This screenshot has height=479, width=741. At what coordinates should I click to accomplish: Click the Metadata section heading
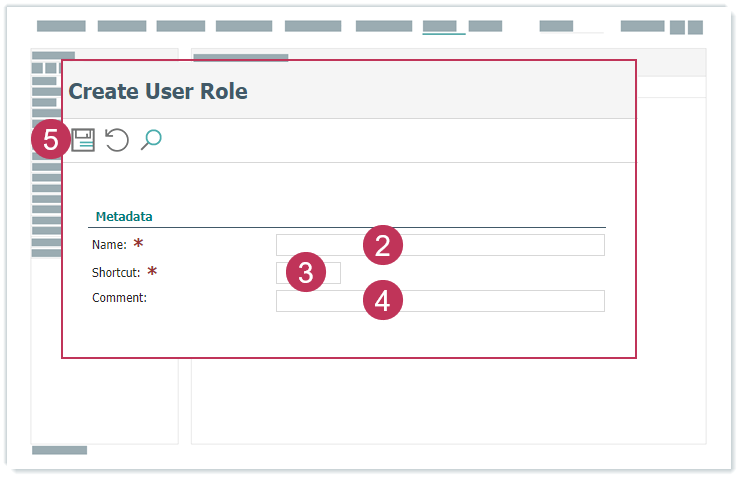(x=123, y=216)
